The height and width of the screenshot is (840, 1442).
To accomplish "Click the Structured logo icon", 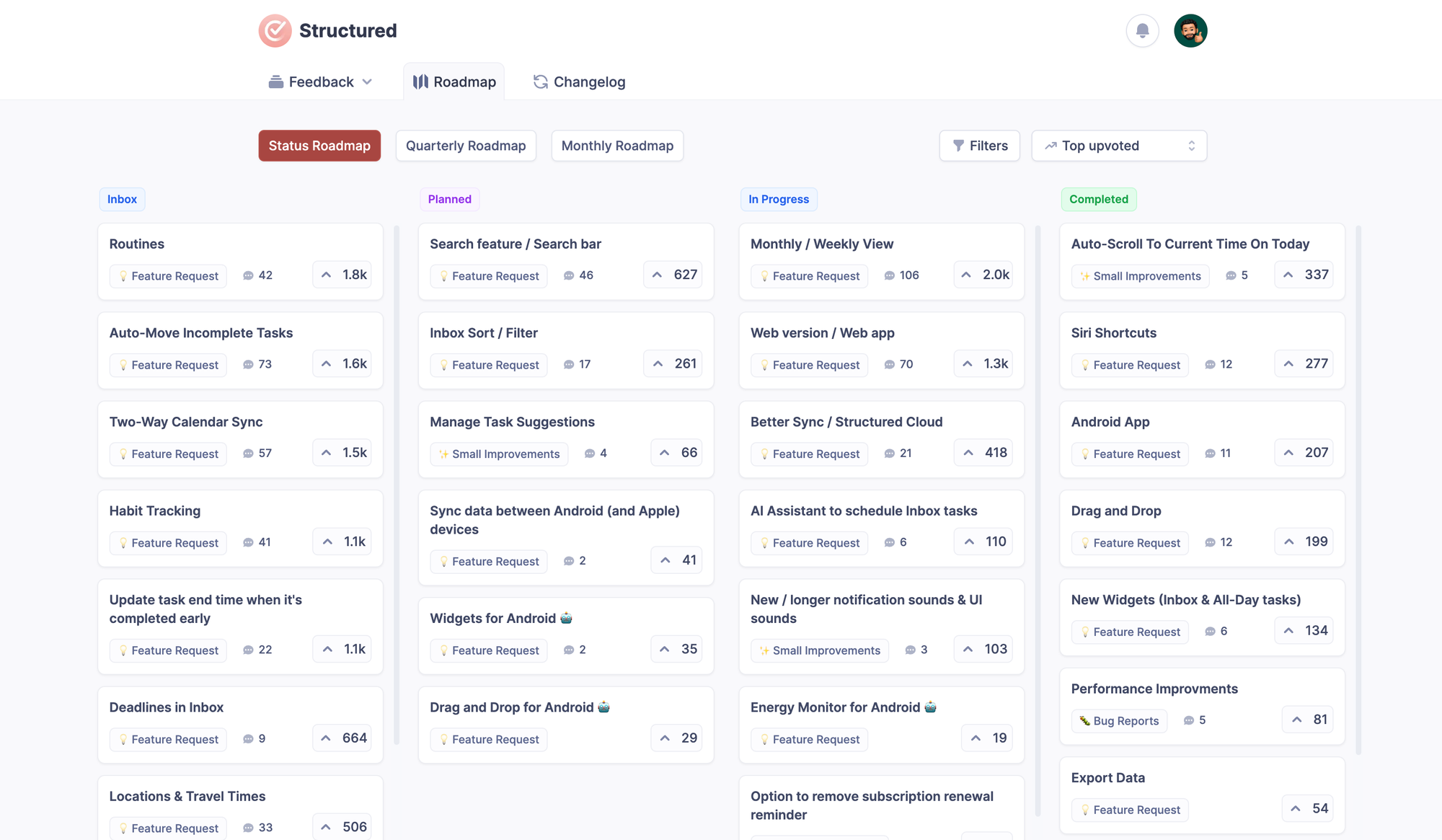I will point(275,31).
